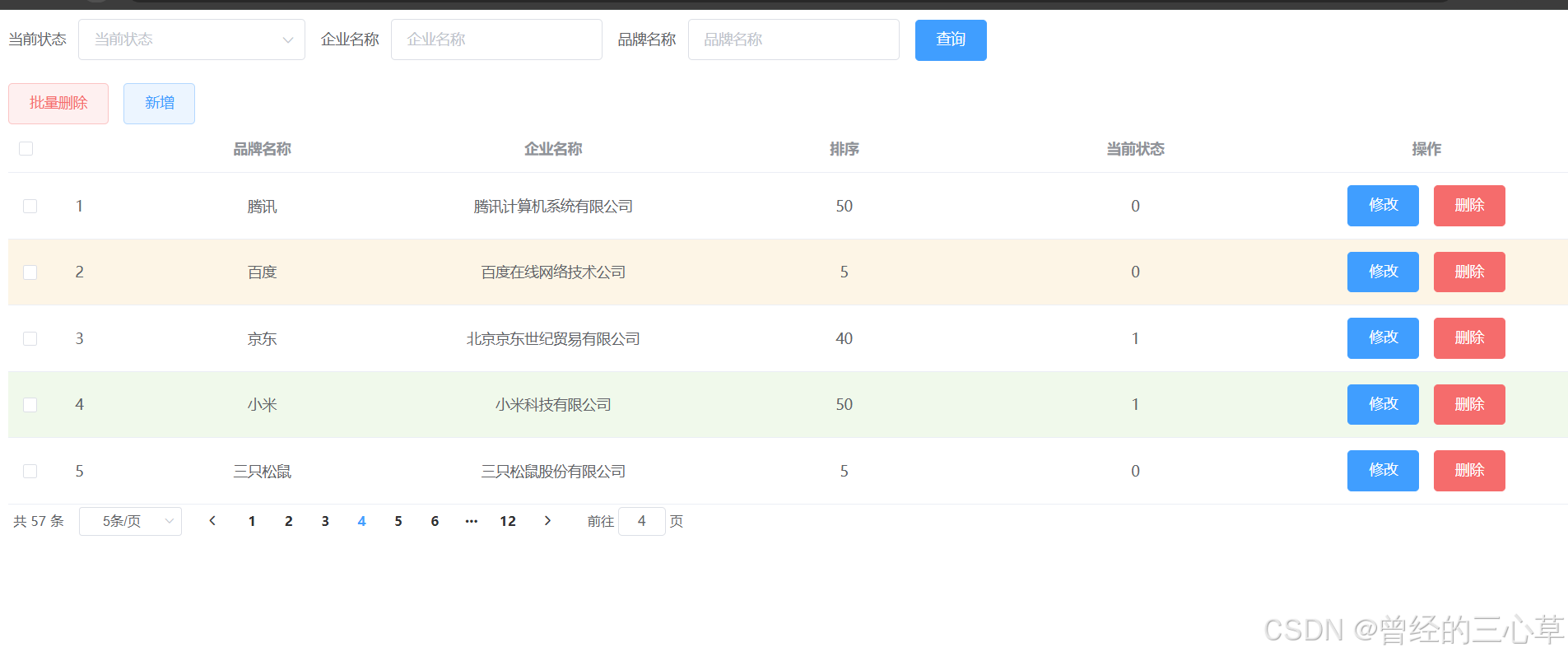The image size is (1568, 656).
Task: Click brand name cell 京东
Action: [262, 339]
